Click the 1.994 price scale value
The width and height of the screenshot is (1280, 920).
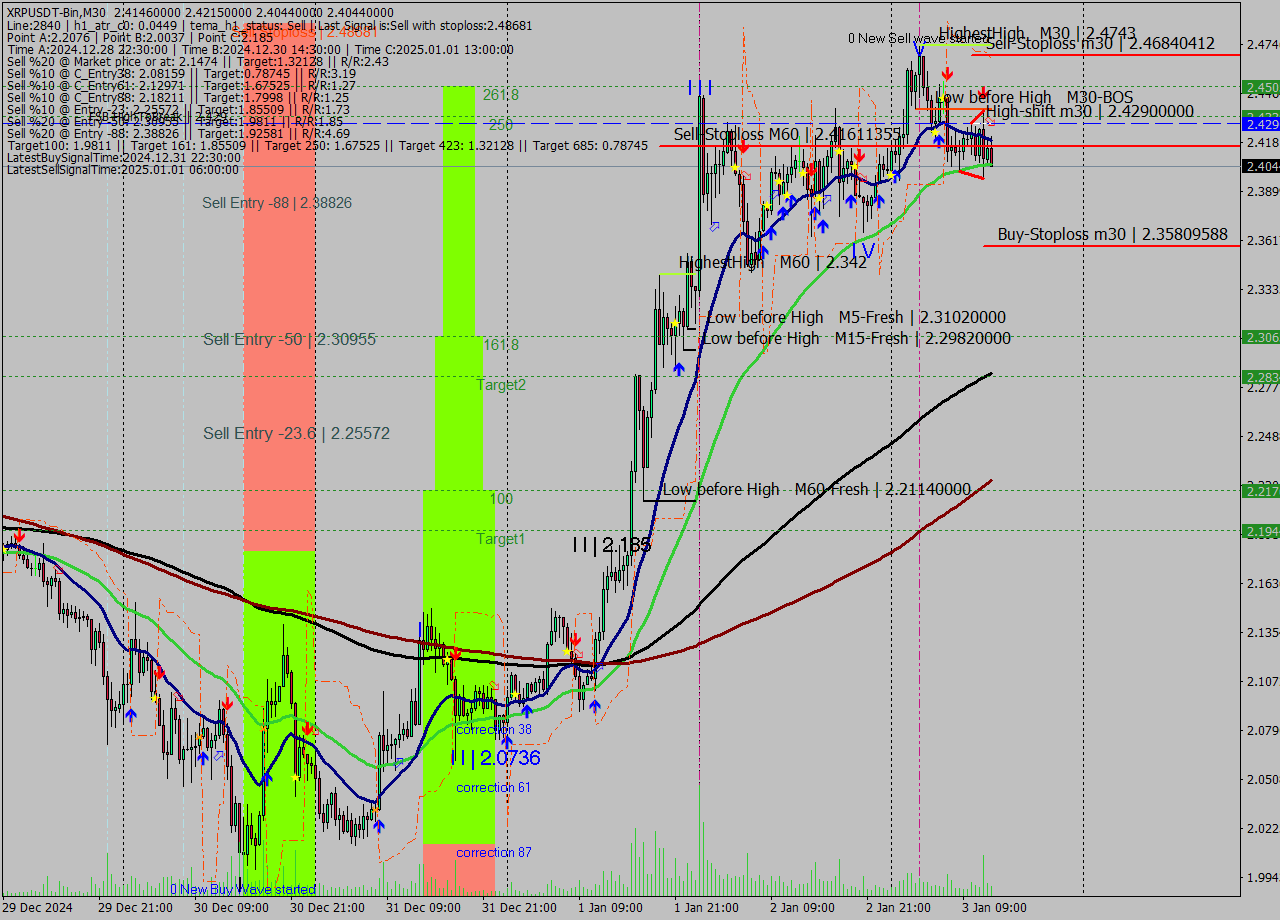tap(1262, 877)
